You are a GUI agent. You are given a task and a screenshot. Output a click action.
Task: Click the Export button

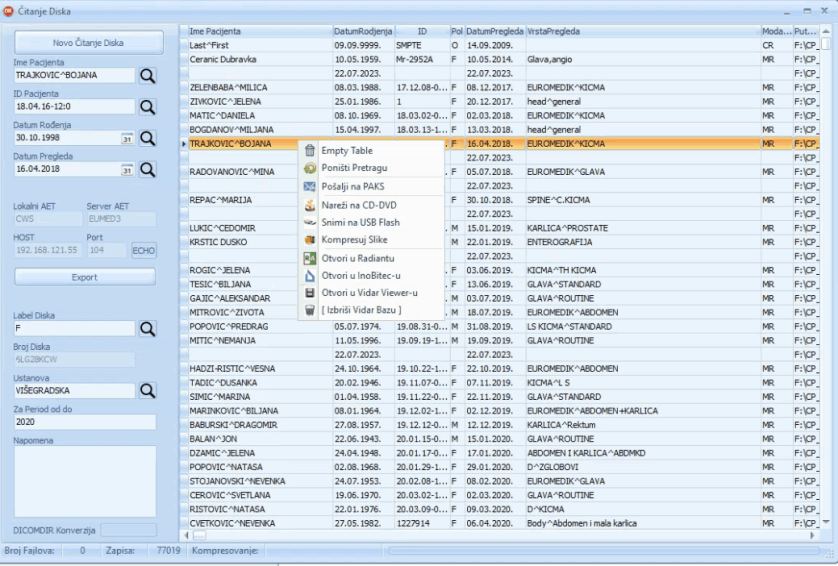click(x=84, y=277)
